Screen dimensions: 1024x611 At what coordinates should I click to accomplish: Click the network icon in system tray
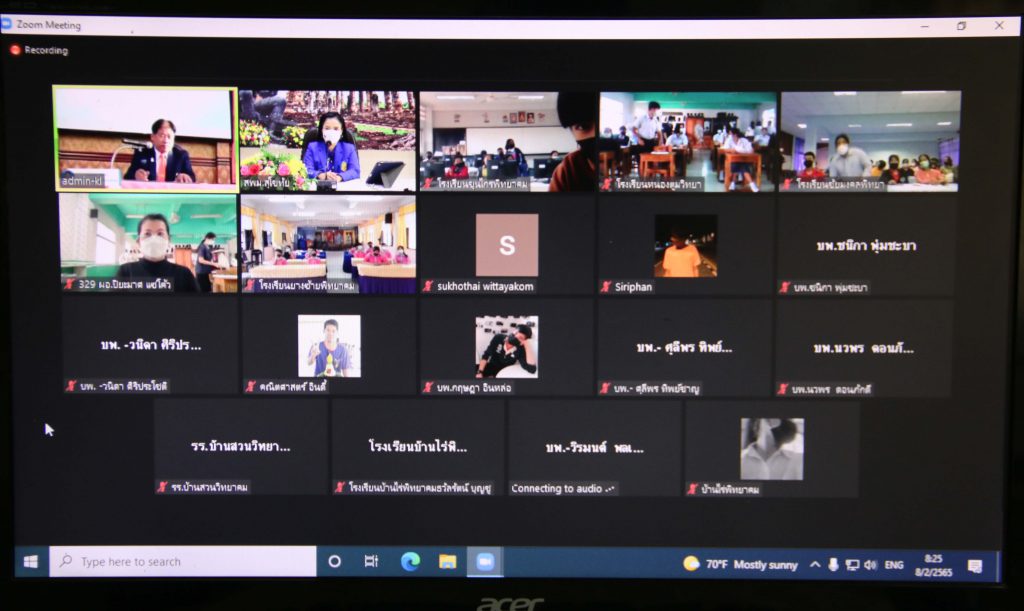(852, 565)
